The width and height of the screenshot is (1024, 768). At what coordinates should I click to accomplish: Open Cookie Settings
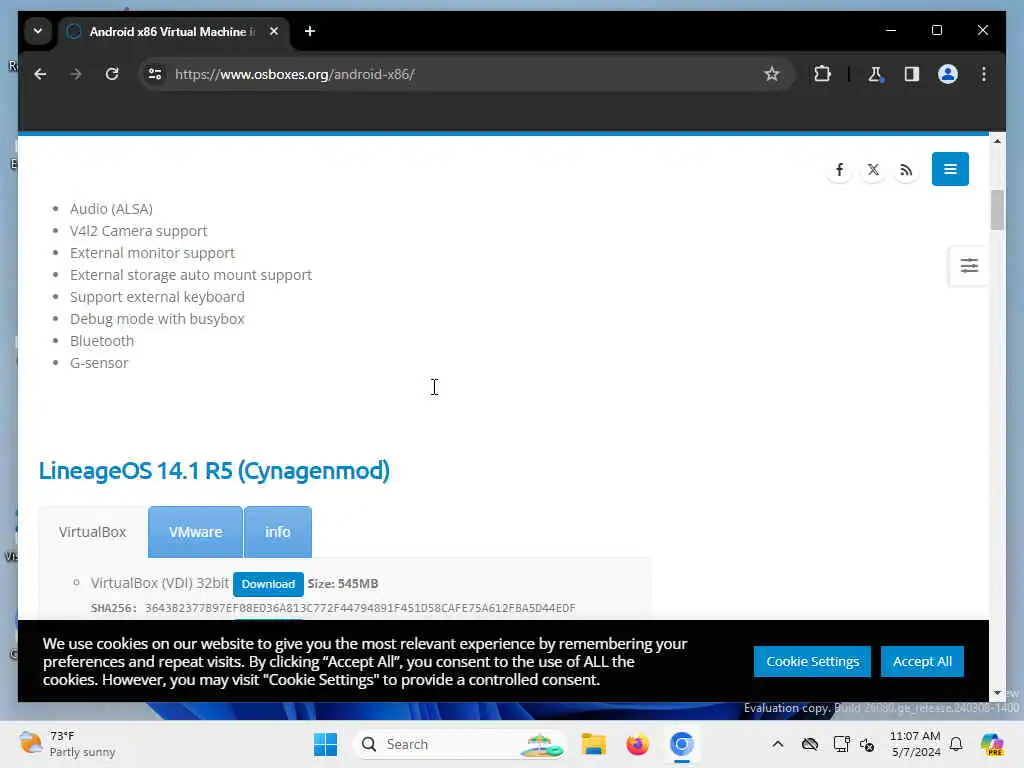coord(812,662)
